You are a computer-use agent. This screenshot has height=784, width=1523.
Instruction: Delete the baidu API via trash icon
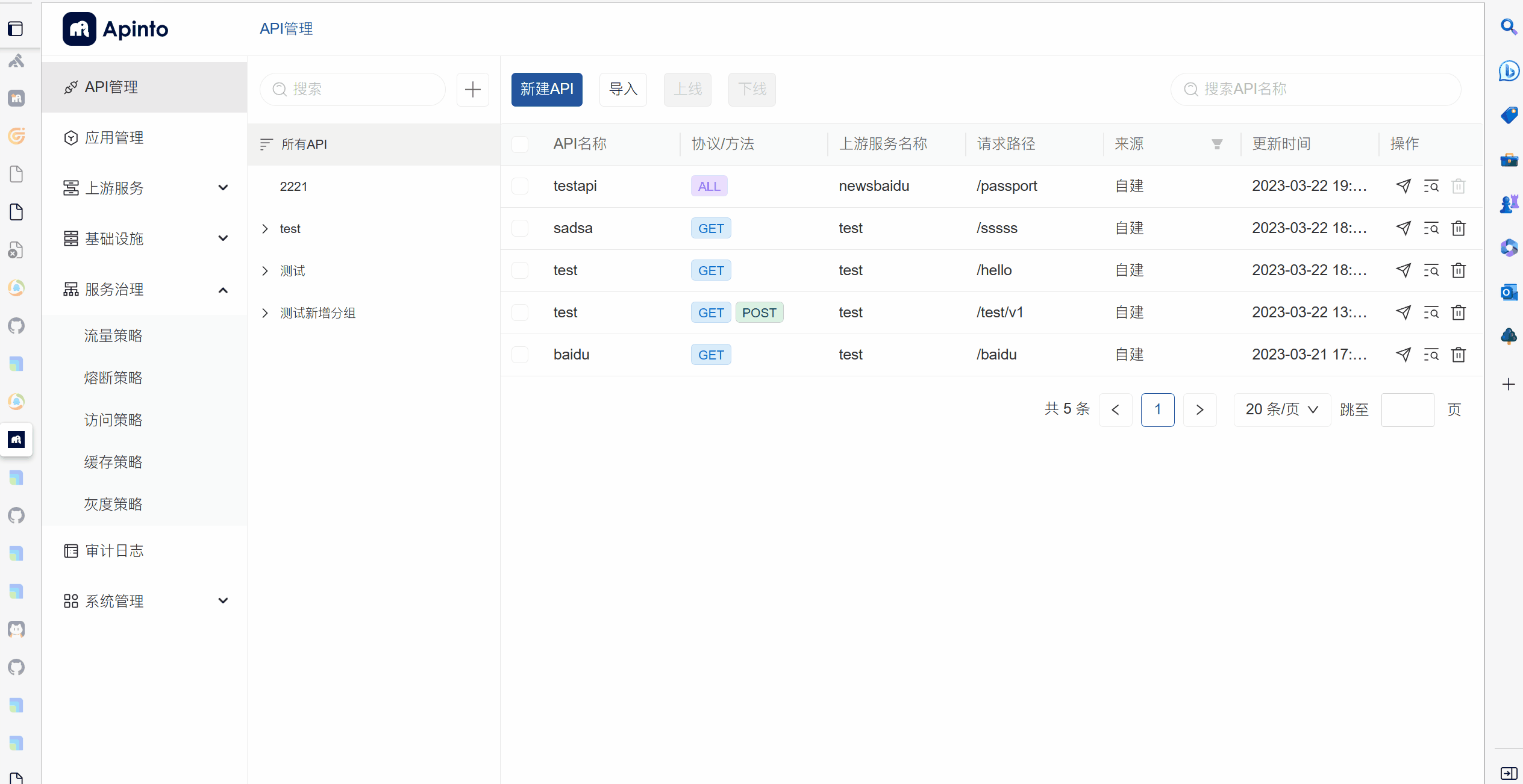[x=1458, y=355]
